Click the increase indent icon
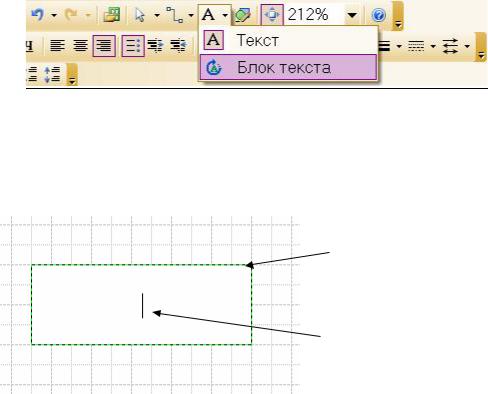This screenshot has height=394, width=488. coord(179,46)
